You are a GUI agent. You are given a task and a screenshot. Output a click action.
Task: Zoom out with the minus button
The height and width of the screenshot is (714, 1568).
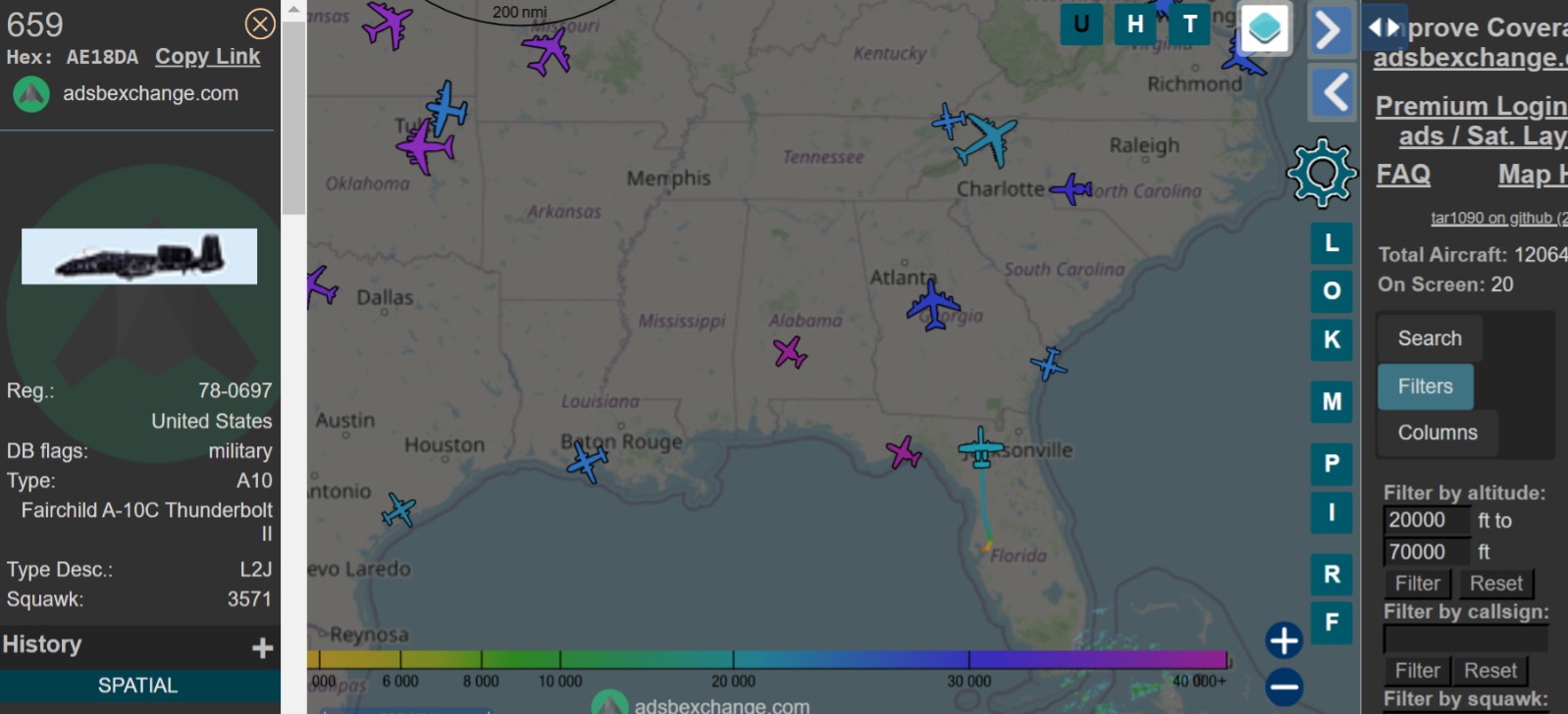[x=1283, y=687]
